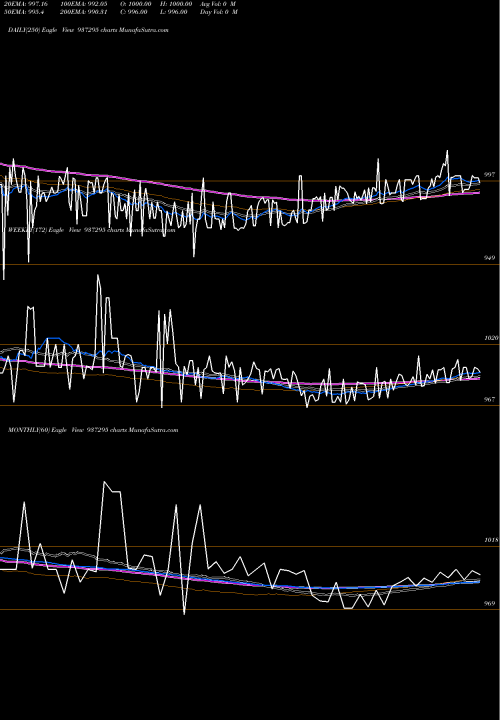Screen dimensions: 500x720
Task: Select the 200EMA reading in the header
Action: pyautogui.click(x=84, y=12)
